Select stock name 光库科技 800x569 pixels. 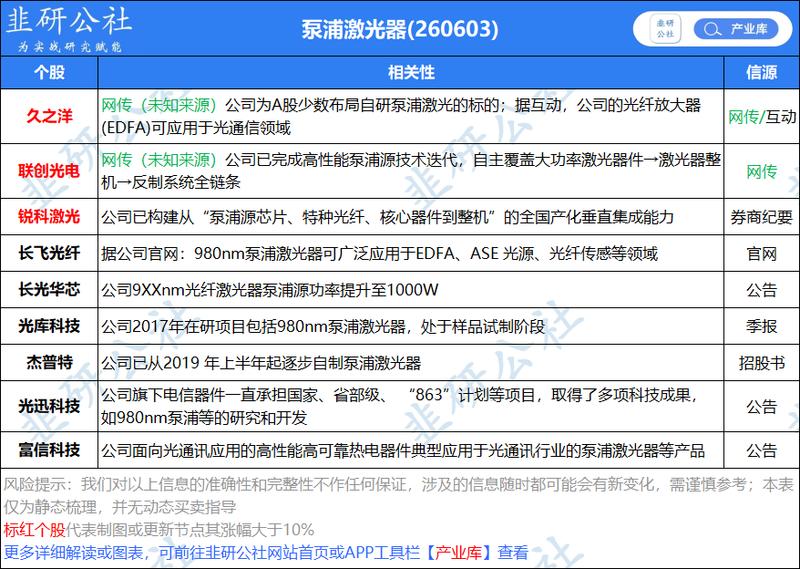coord(49,326)
